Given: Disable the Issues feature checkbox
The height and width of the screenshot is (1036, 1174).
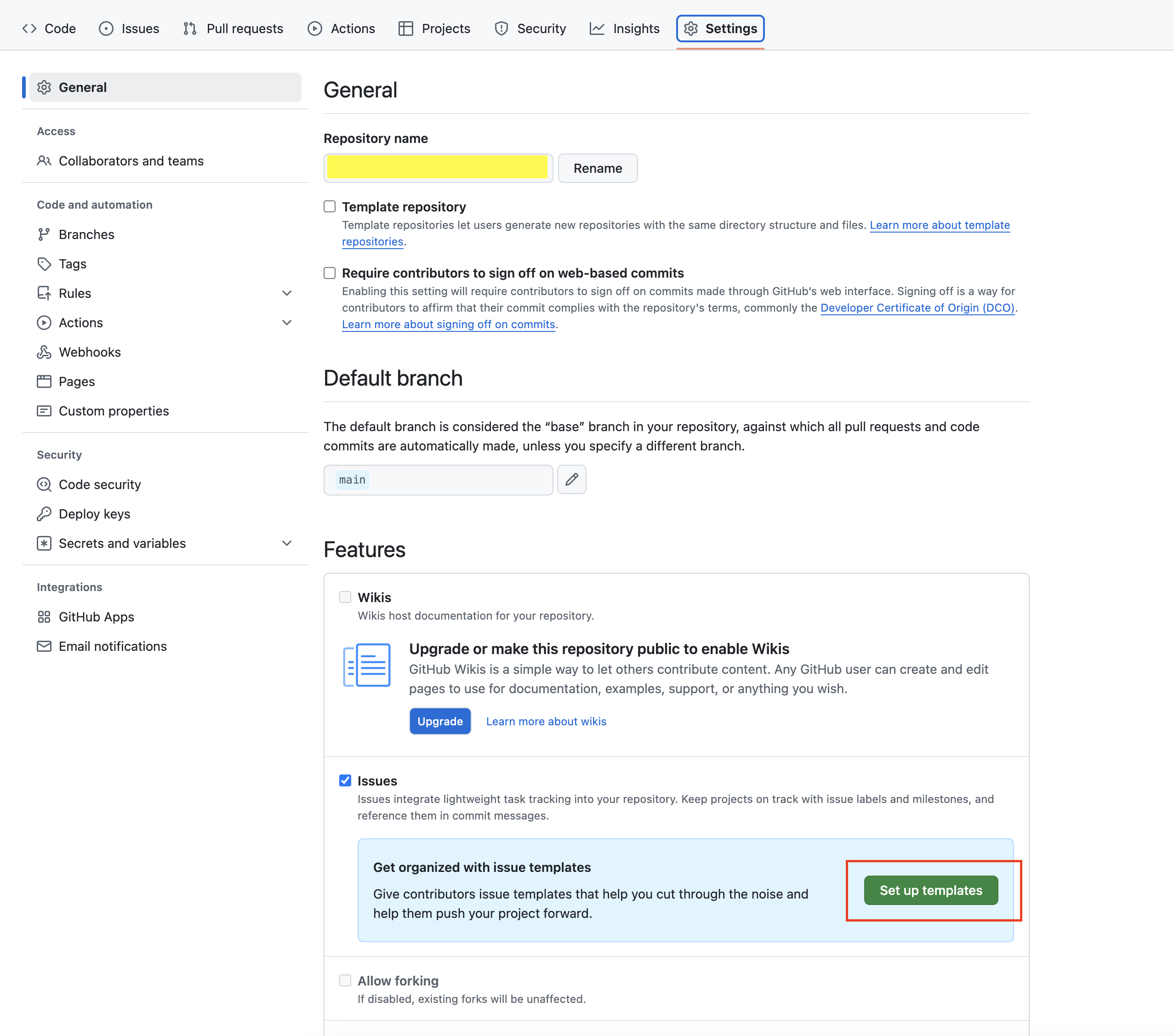Looking at the screenshot, I should point(345,780).
